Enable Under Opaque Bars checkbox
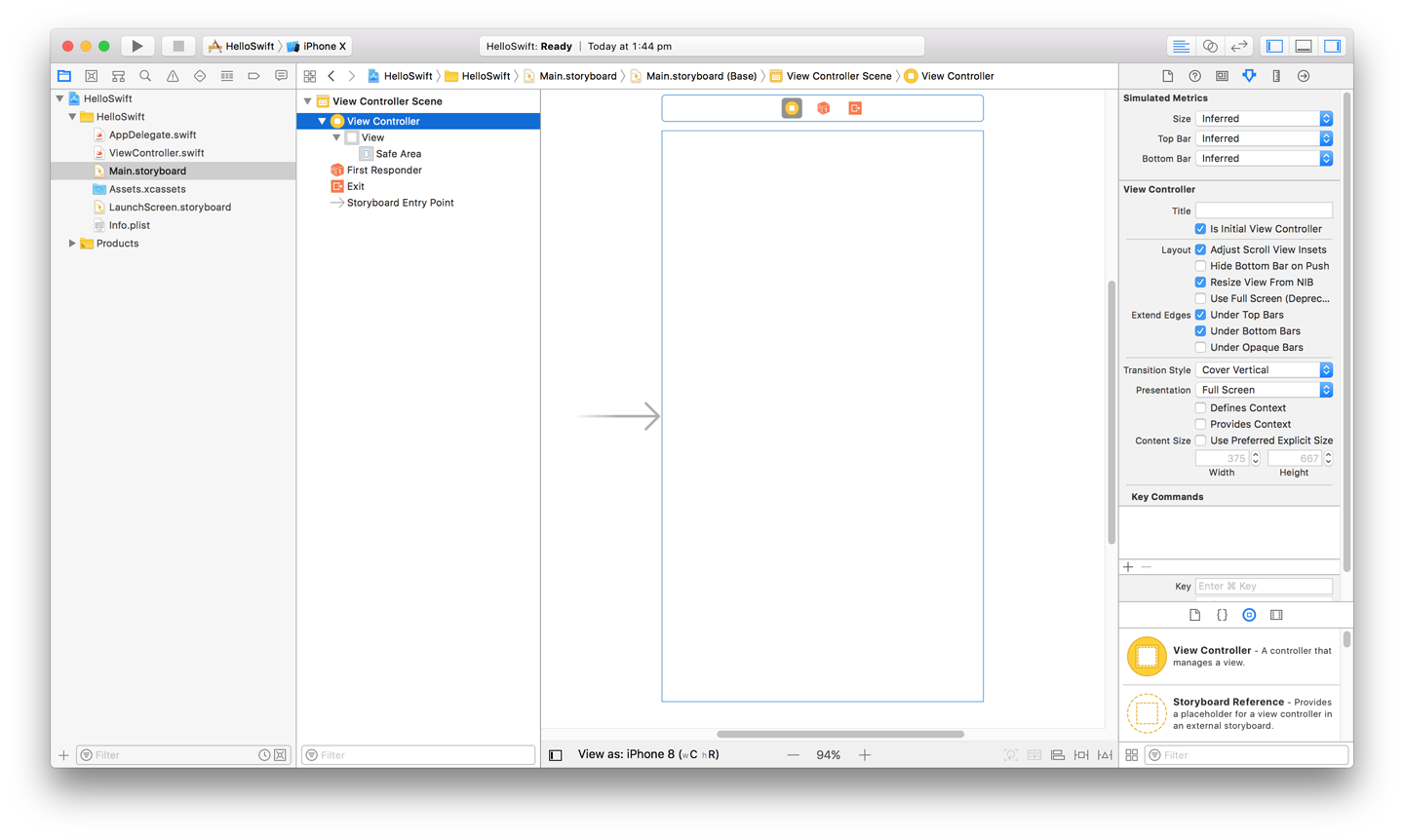Screen dimensions: 1404x840 (1200, 348)
